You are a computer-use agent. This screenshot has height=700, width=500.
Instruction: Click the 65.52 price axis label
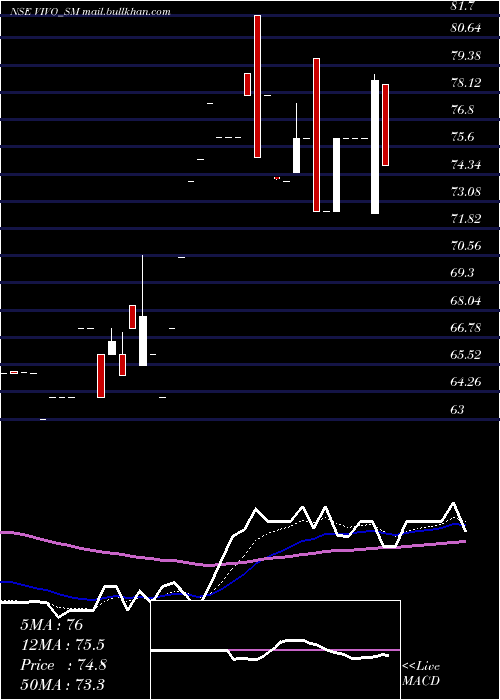pos(466,355)
